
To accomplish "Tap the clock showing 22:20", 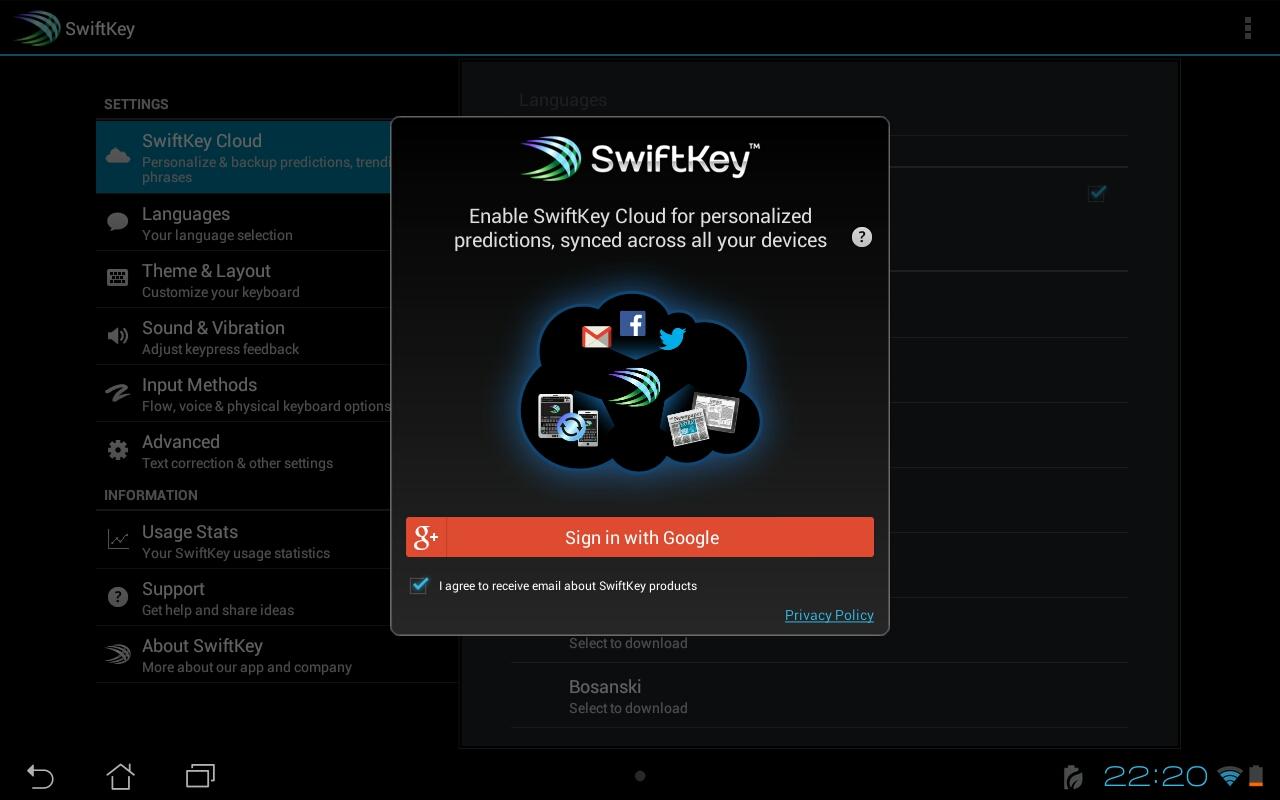I will pos(1155,776).
